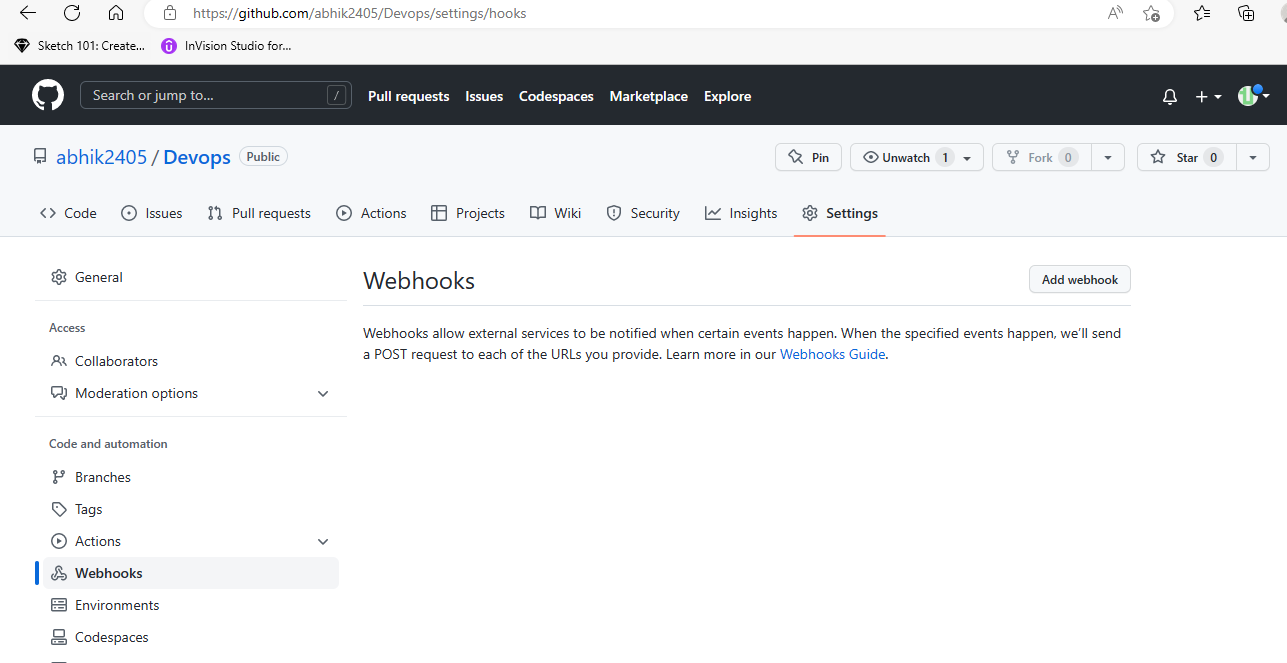Screen dimensions: 1287x663
Task: Open Star lists dropdown arrow
Action: pos(1253,158)
